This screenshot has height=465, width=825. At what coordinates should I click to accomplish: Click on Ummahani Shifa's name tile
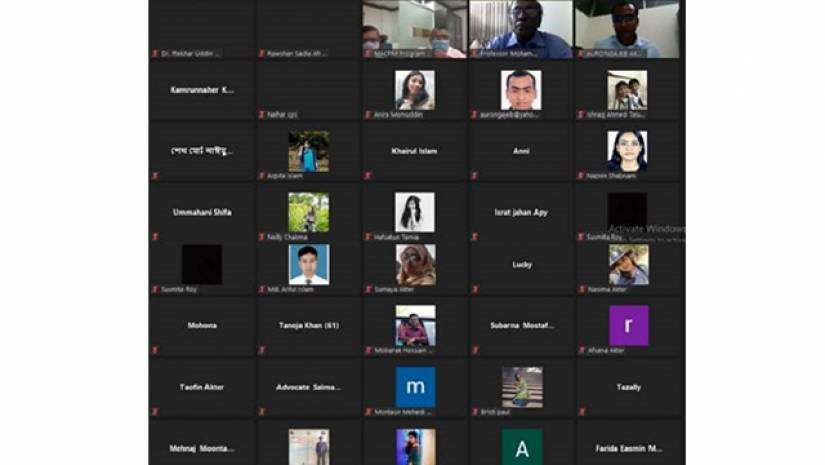201,212
